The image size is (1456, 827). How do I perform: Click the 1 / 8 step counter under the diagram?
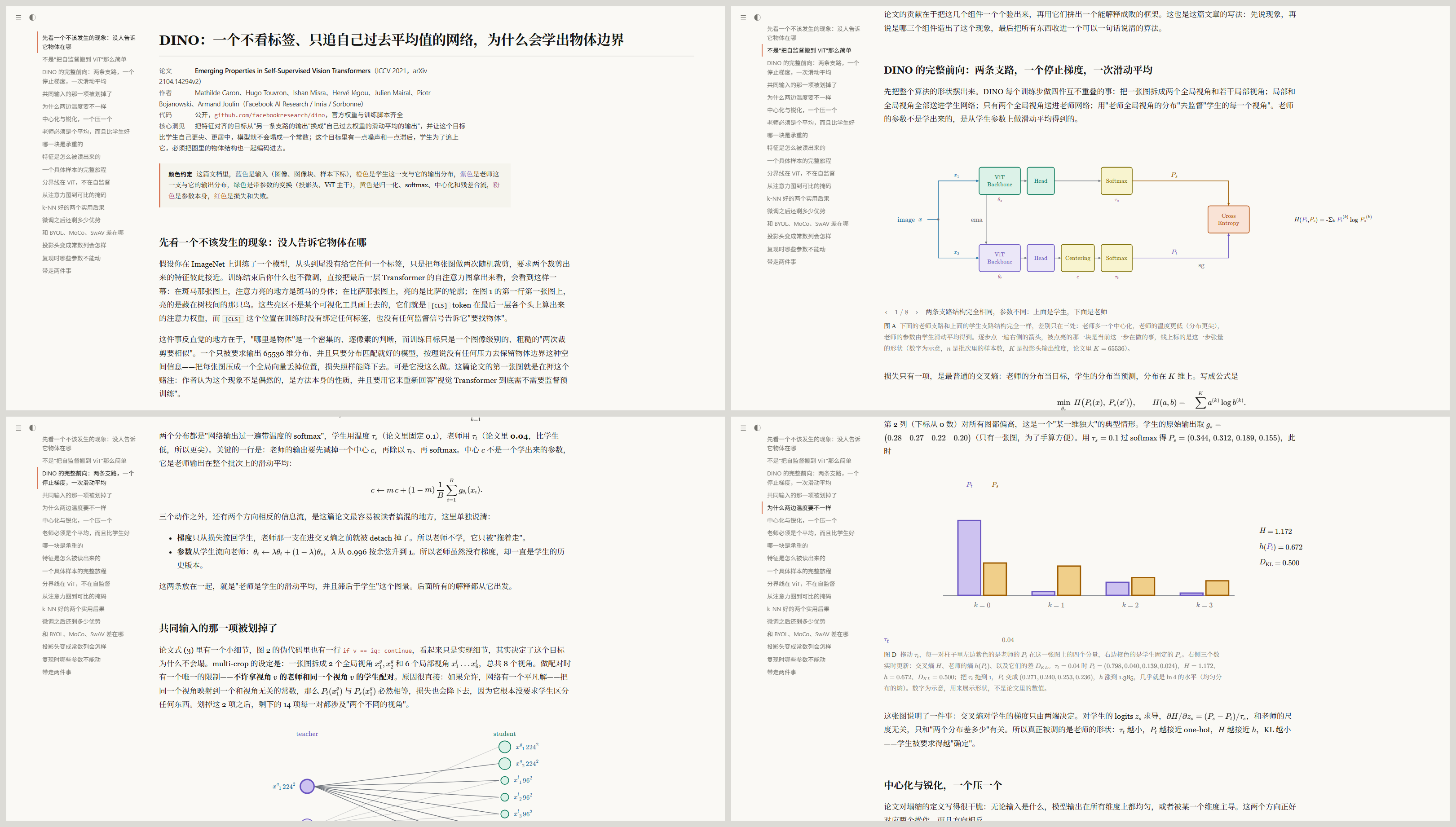[901, 312]
